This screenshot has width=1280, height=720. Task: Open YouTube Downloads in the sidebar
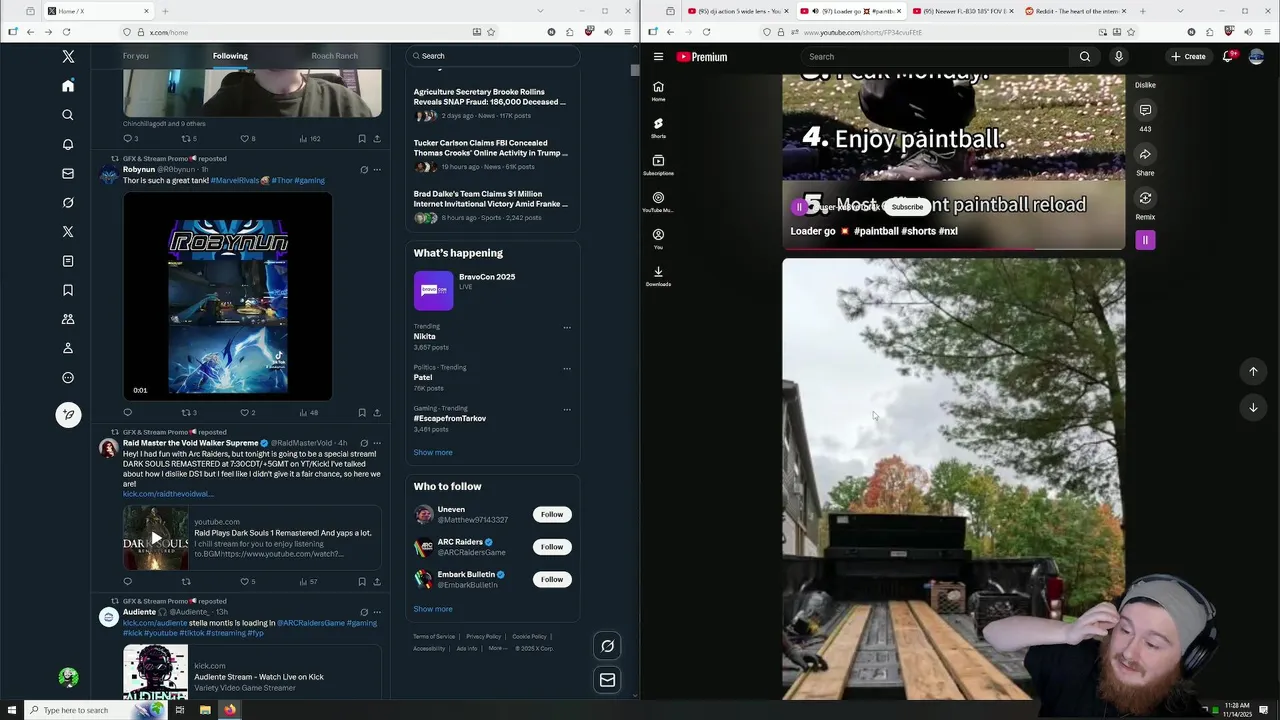pyautogui.click(x=658, y=275)
